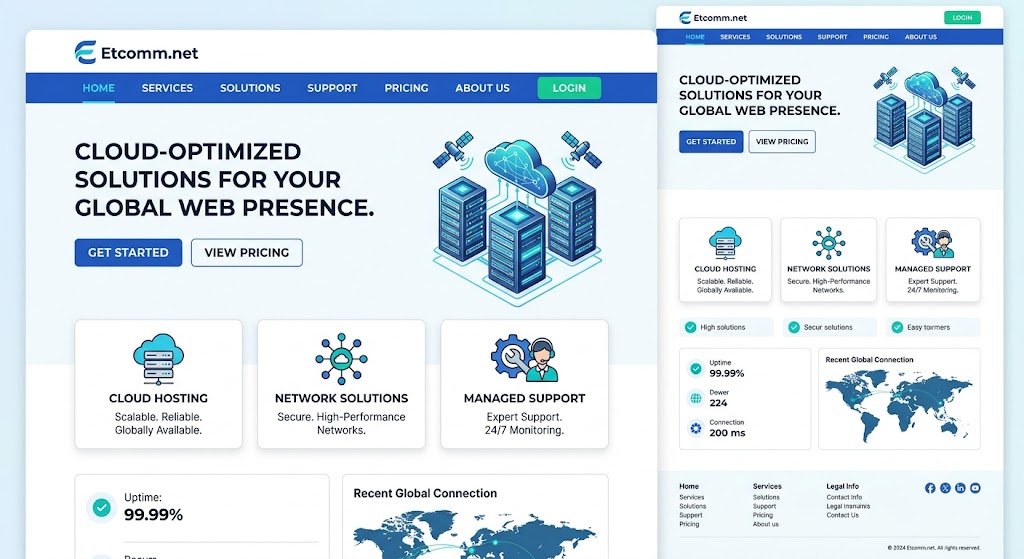The width and height of the screenshot is (1024, 559).
Task: Click GET STARTED in the small preview
Action: point(711,142)
